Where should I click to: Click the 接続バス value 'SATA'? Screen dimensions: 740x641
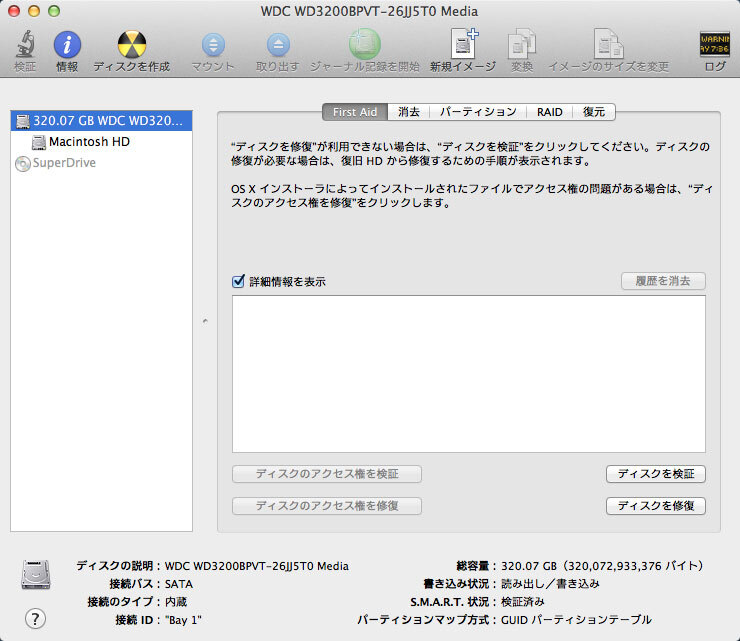pos(179,584)
